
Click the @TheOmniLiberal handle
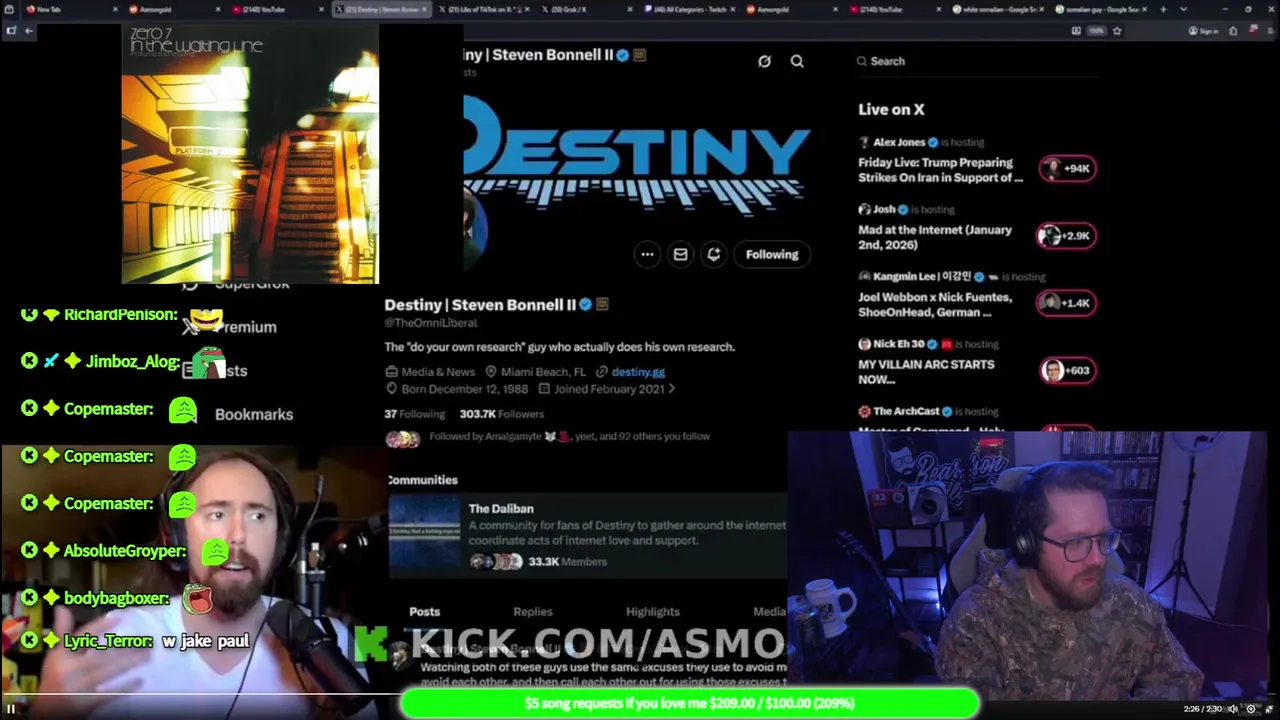tap(431, 323)
